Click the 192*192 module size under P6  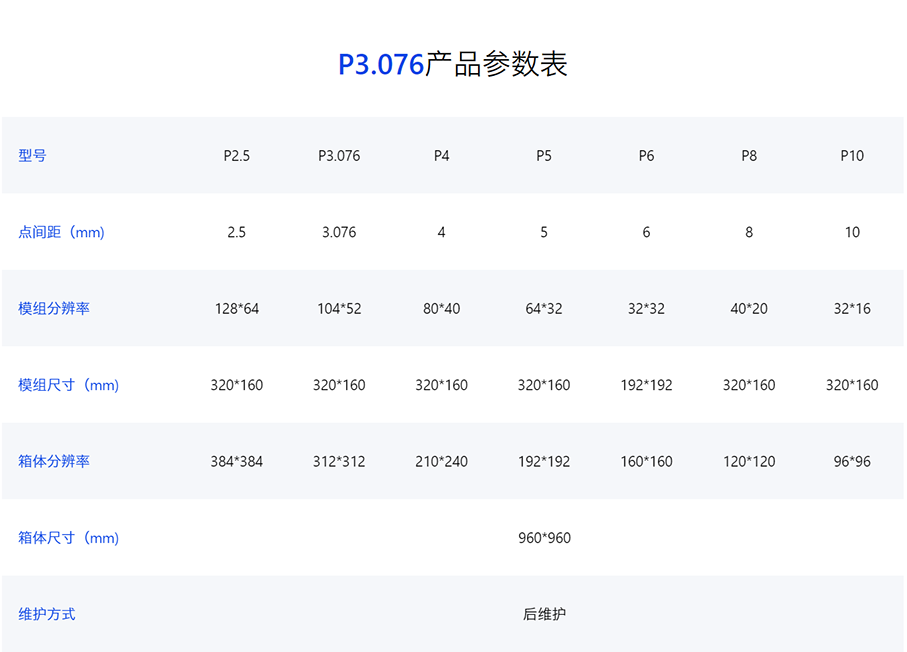pos(646,385)
